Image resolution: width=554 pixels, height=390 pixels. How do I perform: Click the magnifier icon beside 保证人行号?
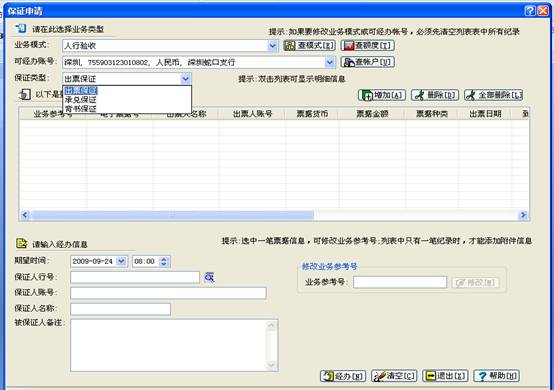[209, 277]
